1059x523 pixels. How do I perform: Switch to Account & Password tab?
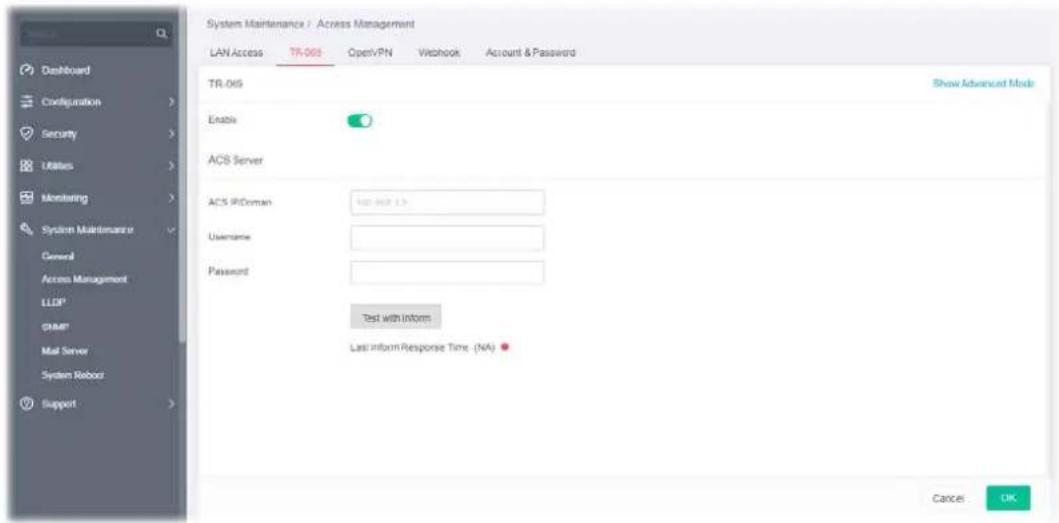click(x=530, y=53)
